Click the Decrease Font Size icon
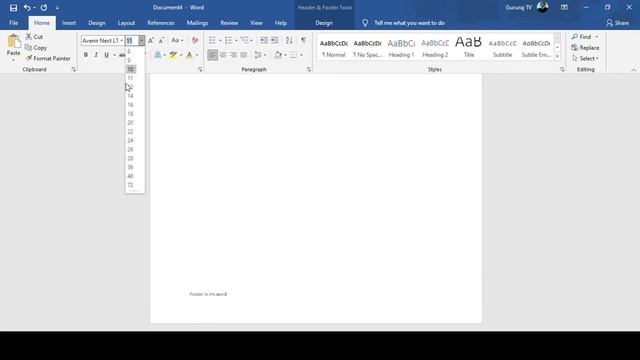 point(161,40)
